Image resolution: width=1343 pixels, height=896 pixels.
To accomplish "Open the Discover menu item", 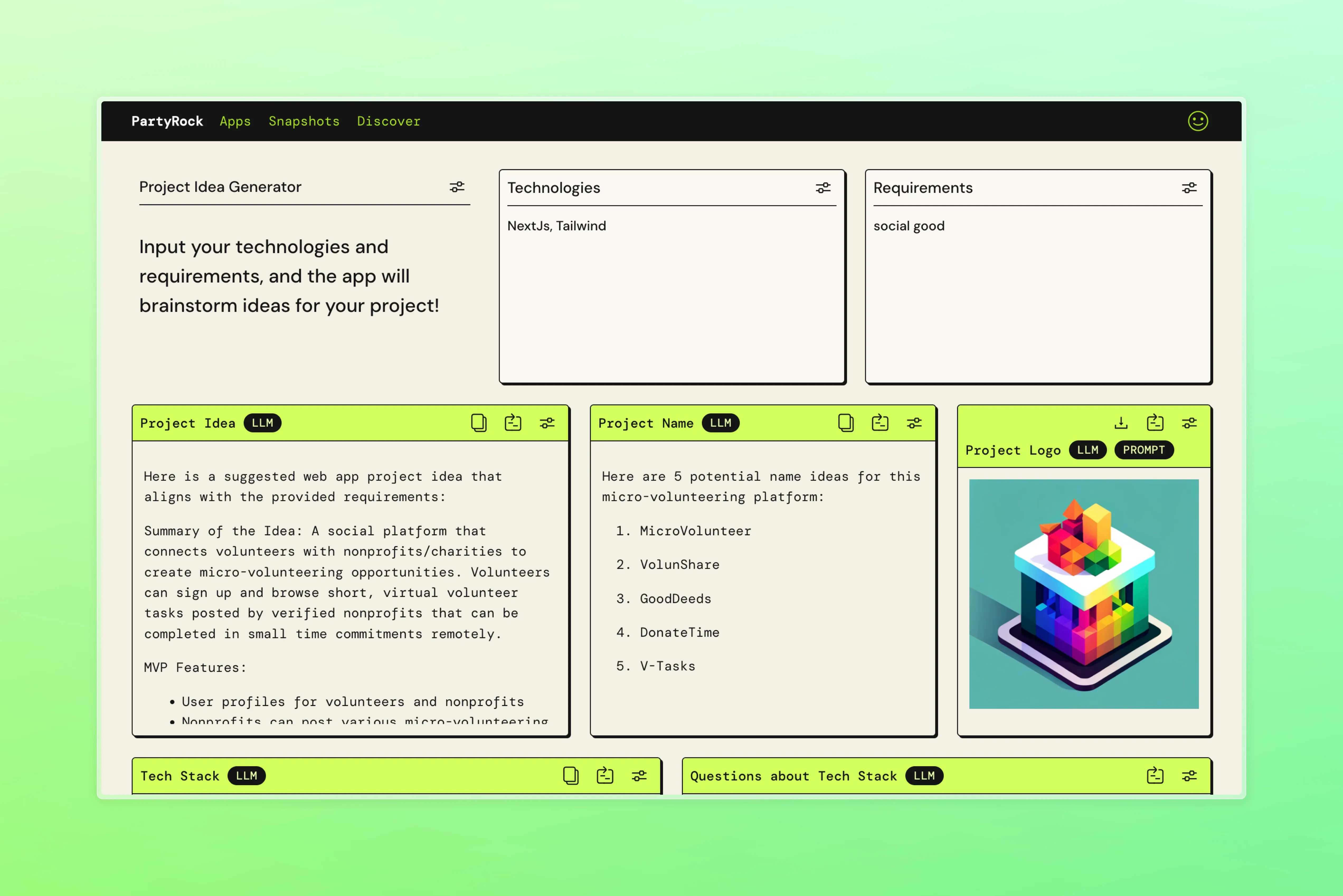I will (x=389, y=121).
